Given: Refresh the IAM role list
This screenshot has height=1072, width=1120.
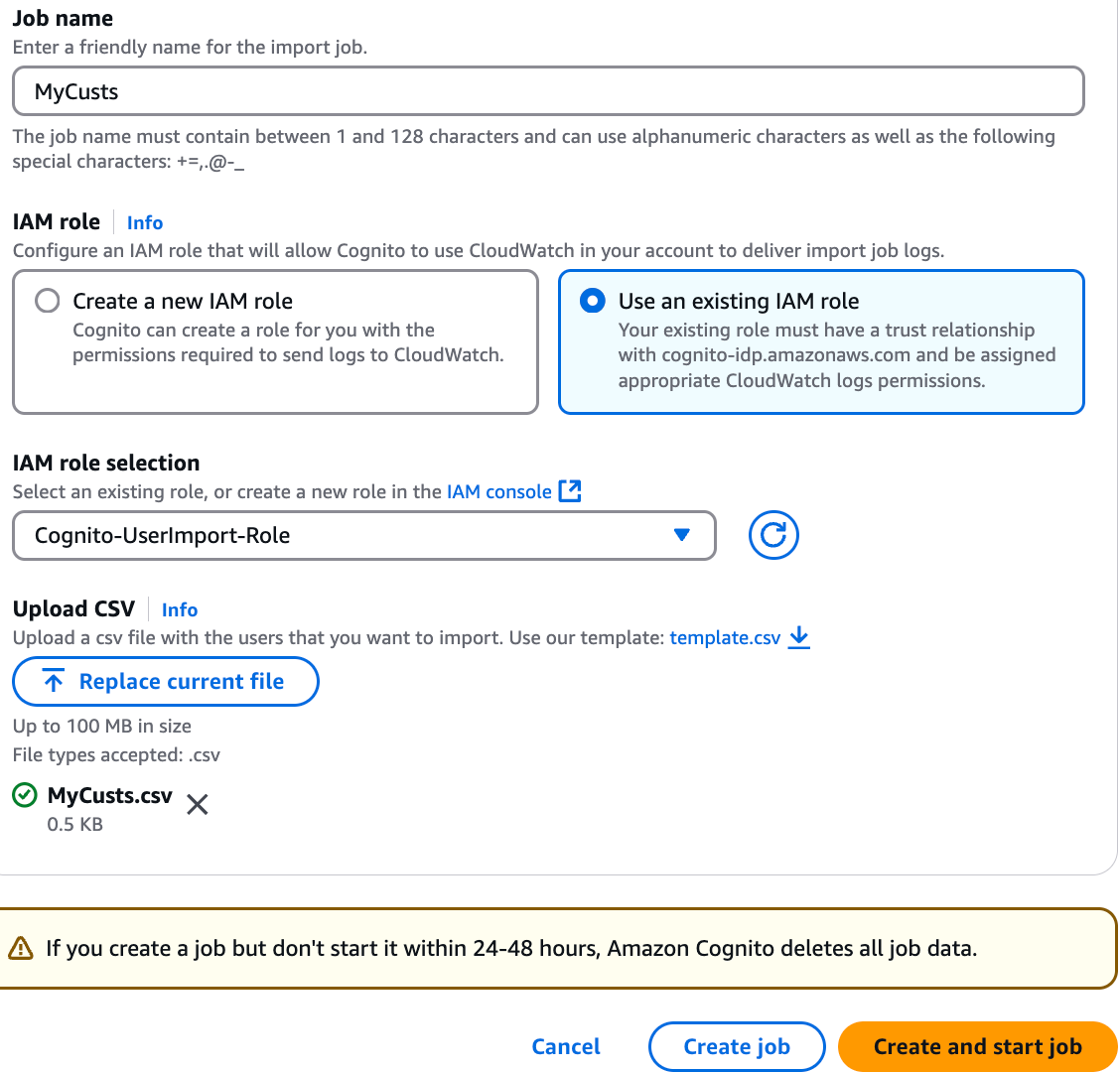Looking at the screenshot, I should 772,535.
